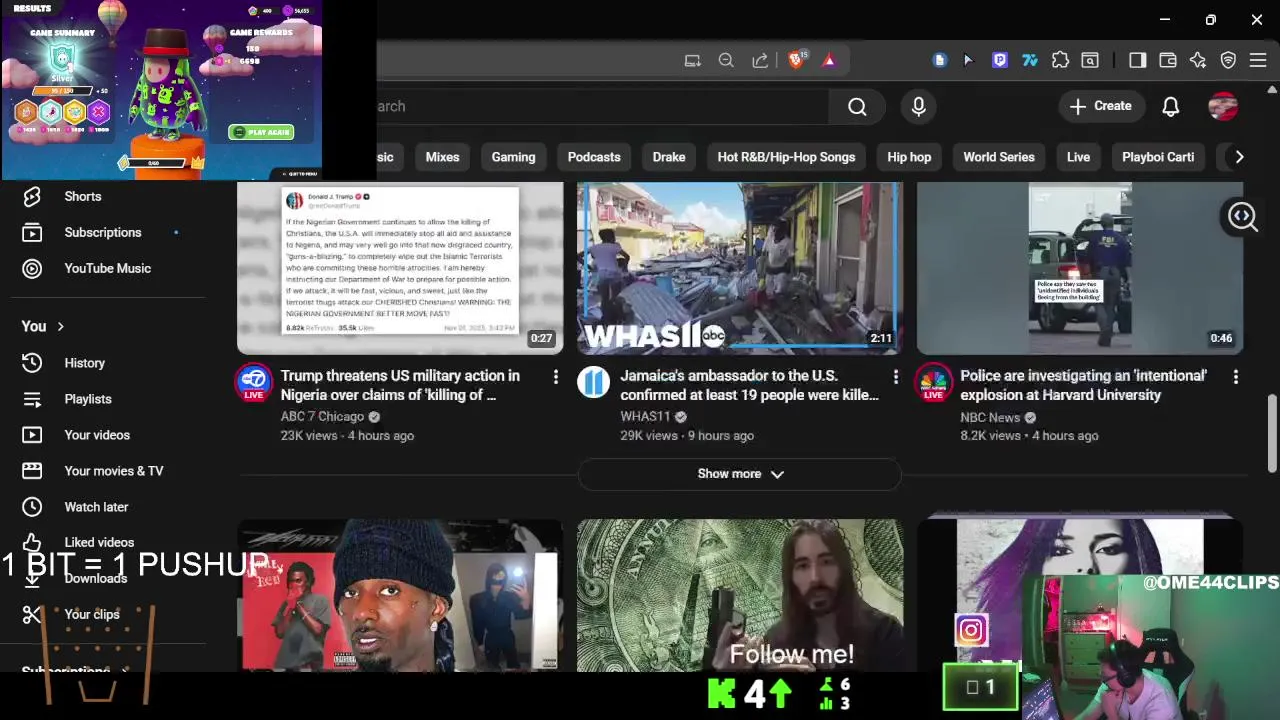Open Liked videos in the sidebar
The image size is (1280, 720).
coord(99,542)
